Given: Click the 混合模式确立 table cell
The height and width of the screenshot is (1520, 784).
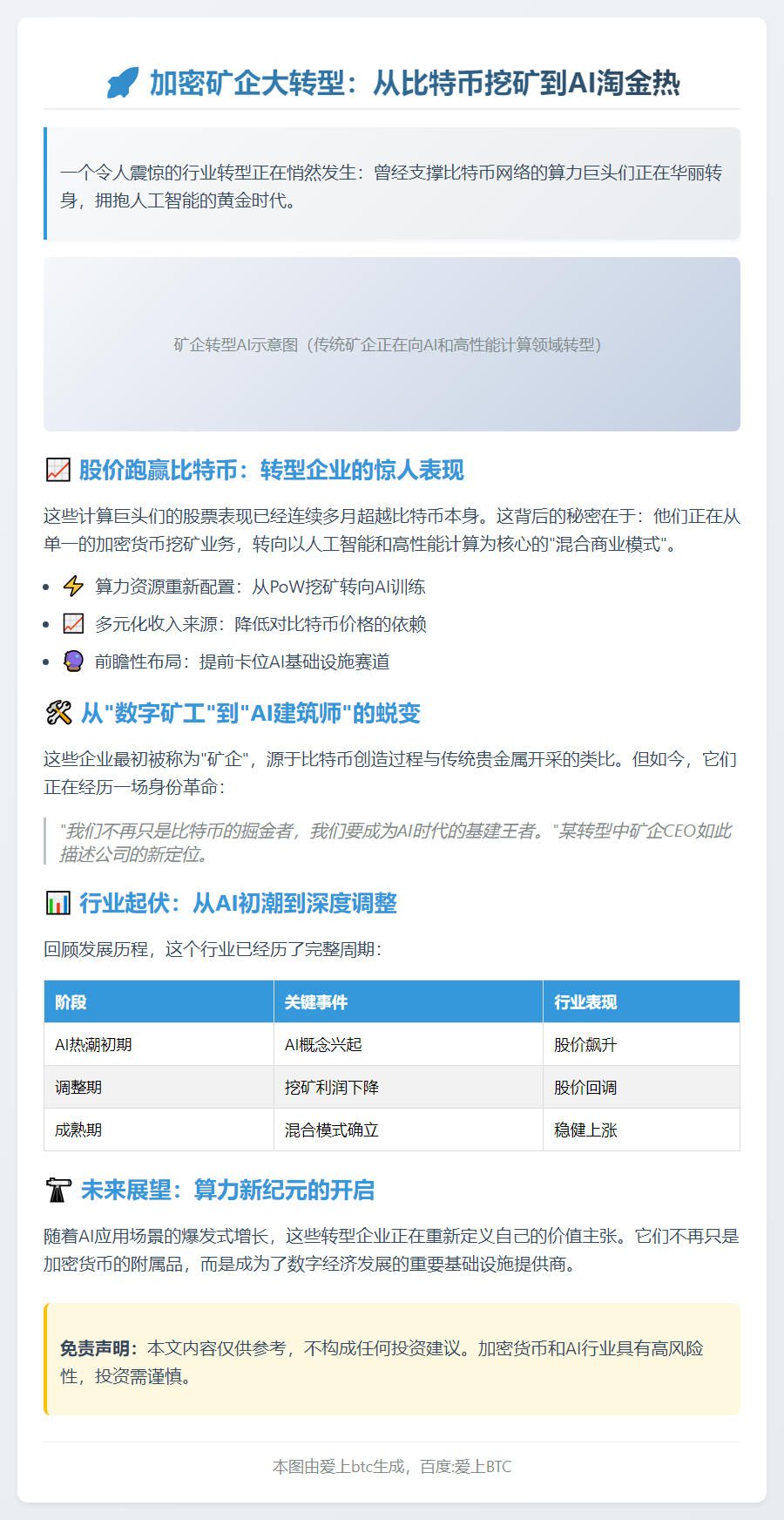Looking at the screenshot, I should tap(332, 1130).
